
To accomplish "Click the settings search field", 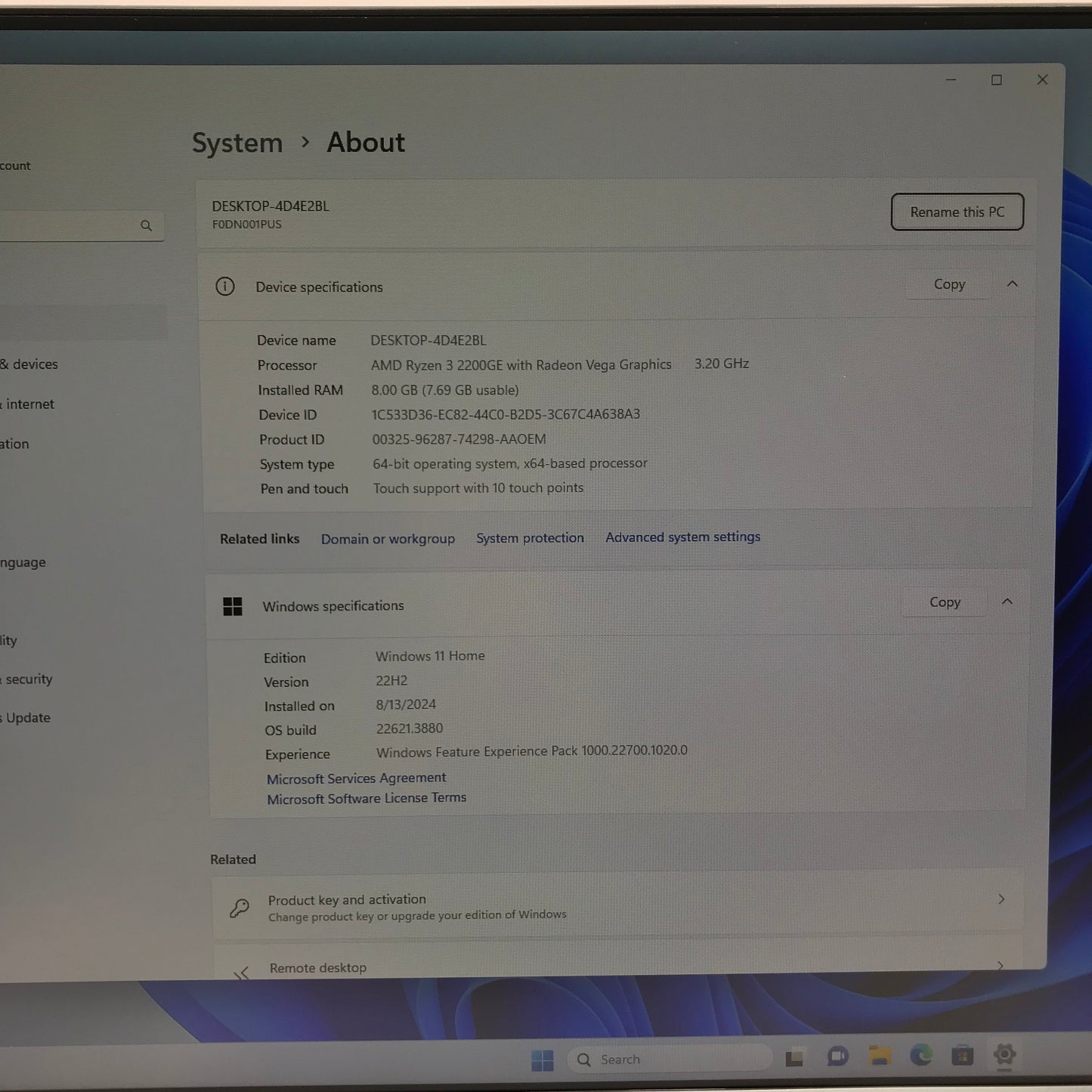I will click(82, 225).
